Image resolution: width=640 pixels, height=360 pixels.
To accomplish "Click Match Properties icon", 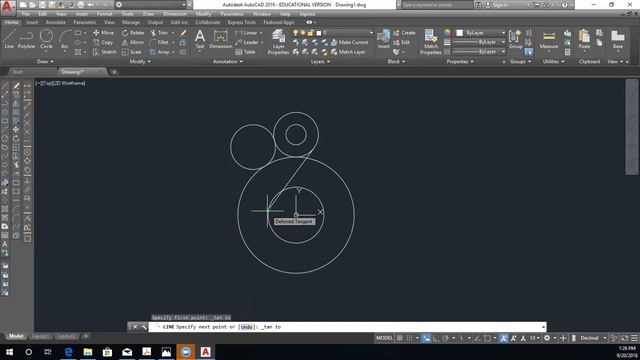I will [x=431, y=42].
